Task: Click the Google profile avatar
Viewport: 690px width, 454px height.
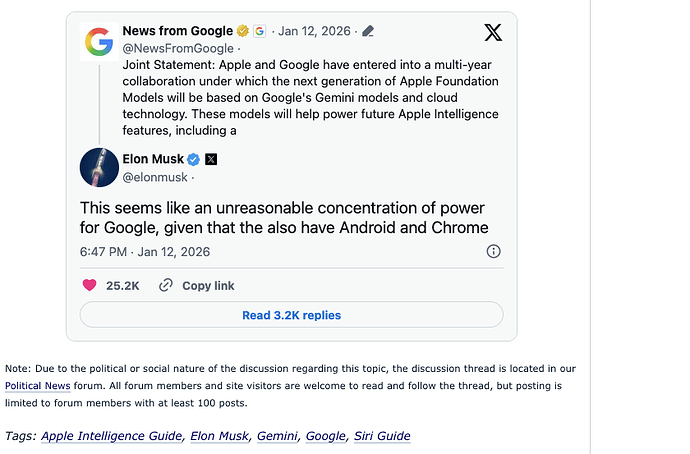Action: [99, 41]
